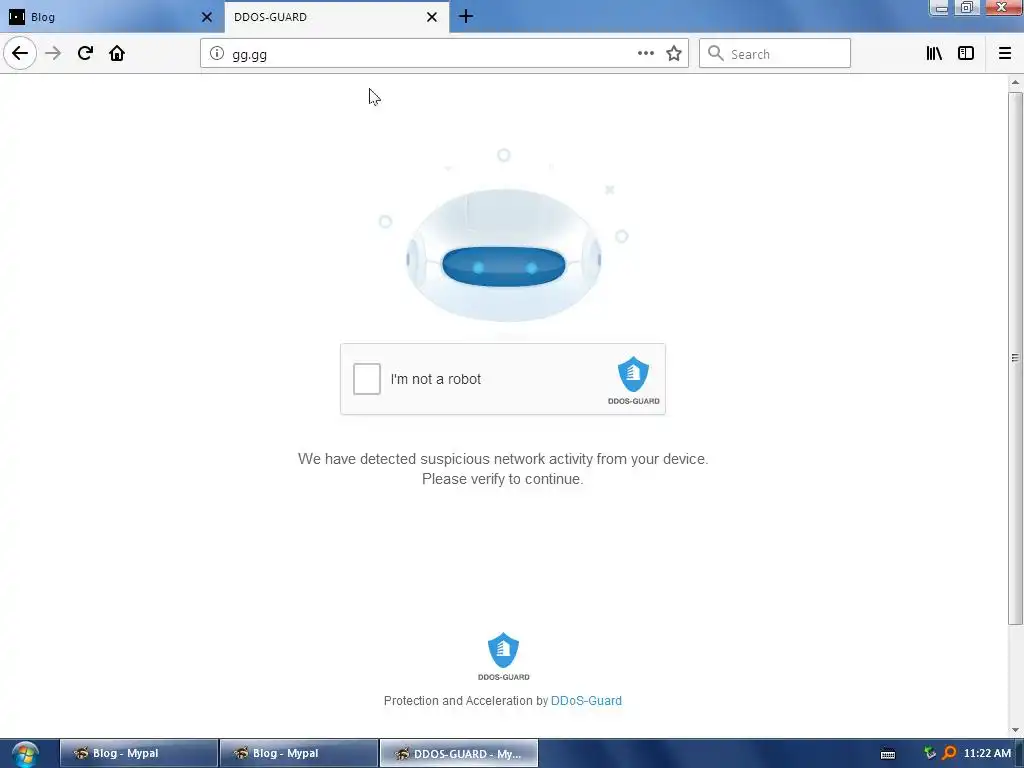Click the I'm not a robot label
1024x768 pixels.
coord(436,379)
